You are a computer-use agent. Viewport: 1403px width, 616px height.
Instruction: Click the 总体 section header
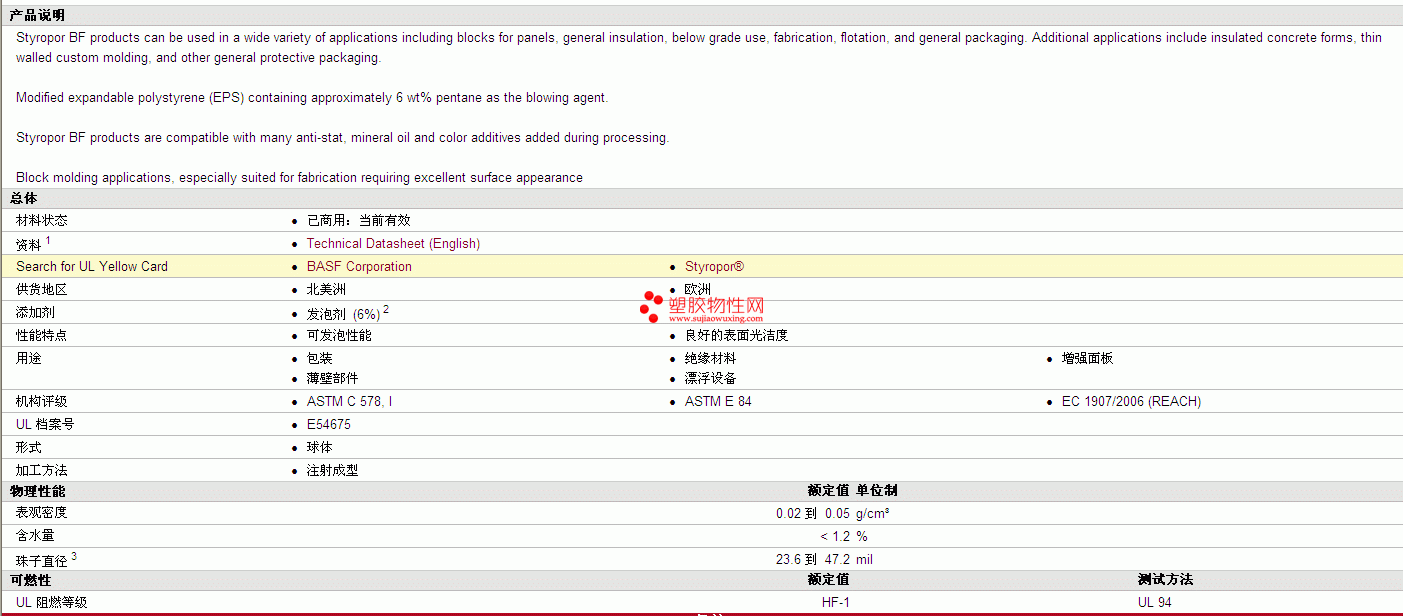[x=24, y=198]
